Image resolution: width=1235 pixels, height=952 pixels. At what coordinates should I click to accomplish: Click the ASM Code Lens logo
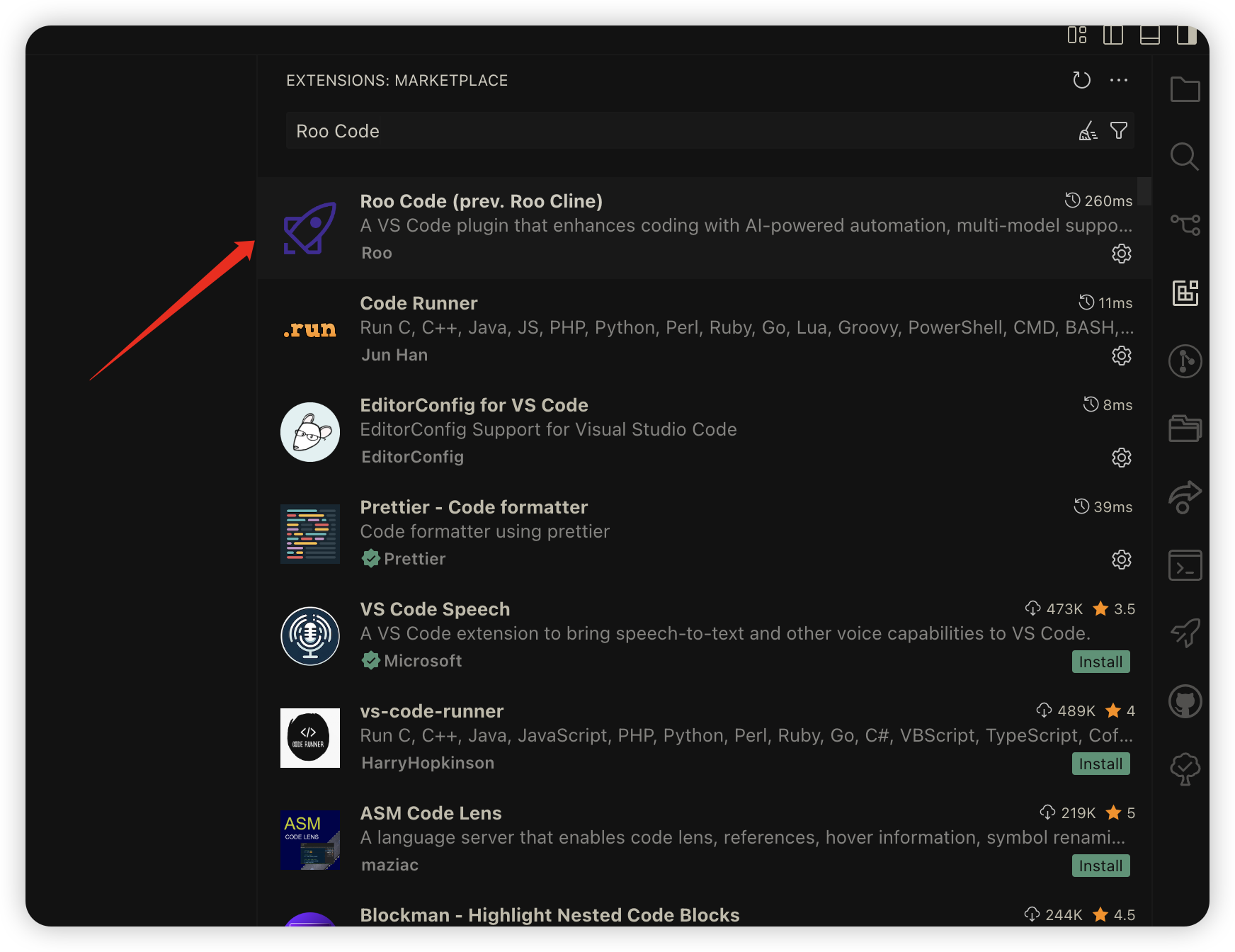pos(310,840)
